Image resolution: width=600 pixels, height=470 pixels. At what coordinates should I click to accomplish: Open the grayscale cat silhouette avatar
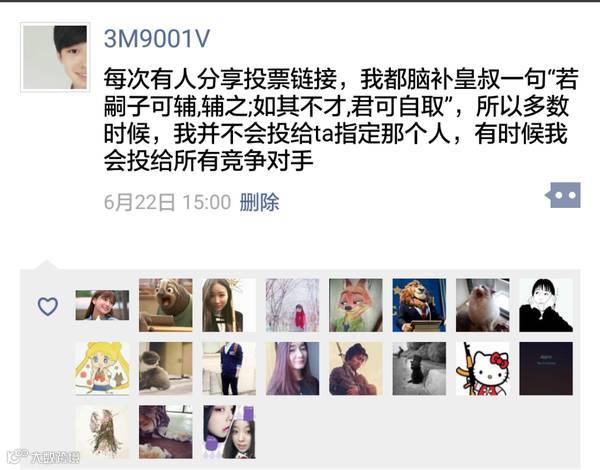click(419, 369)
